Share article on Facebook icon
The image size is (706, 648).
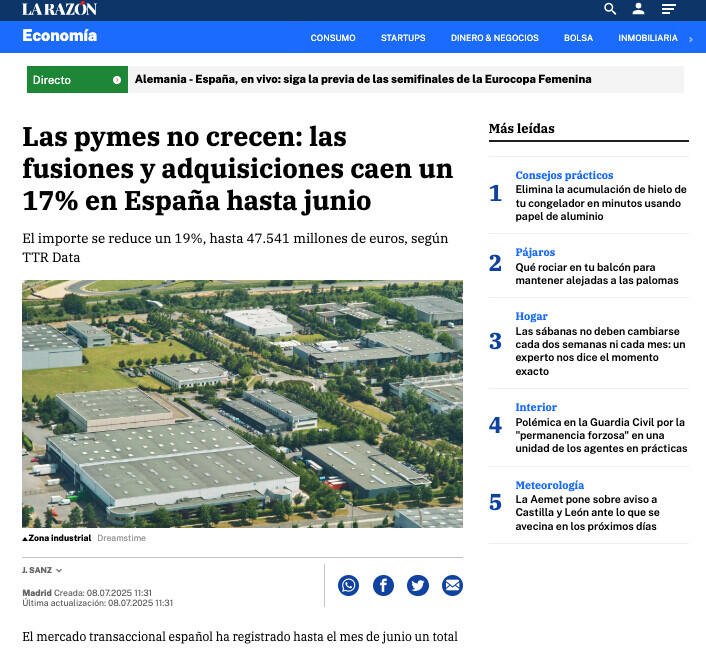[383, 585]
